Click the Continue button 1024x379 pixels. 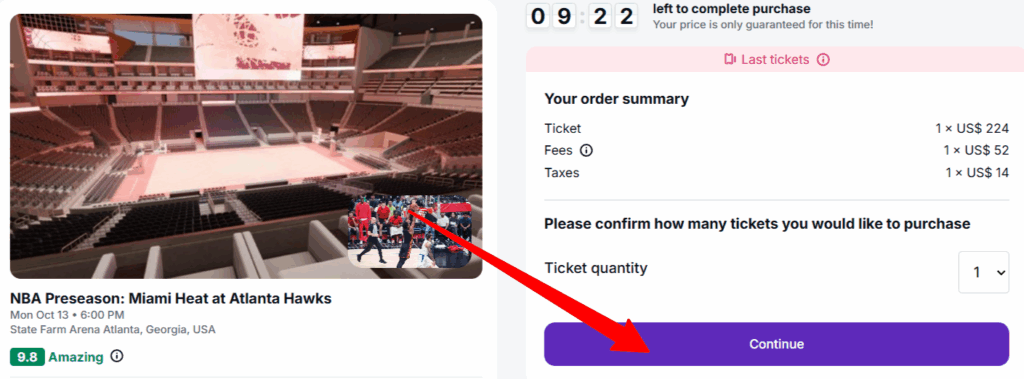[776, 344]
